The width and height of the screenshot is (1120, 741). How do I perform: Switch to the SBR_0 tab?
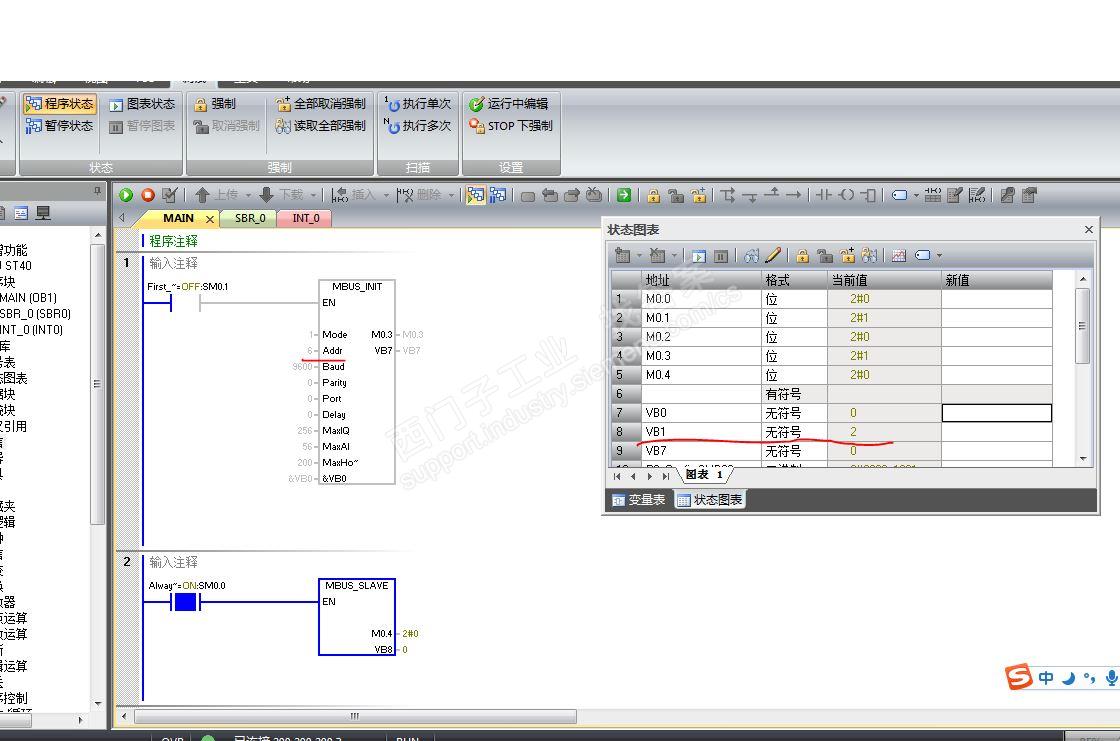[250, 218]
